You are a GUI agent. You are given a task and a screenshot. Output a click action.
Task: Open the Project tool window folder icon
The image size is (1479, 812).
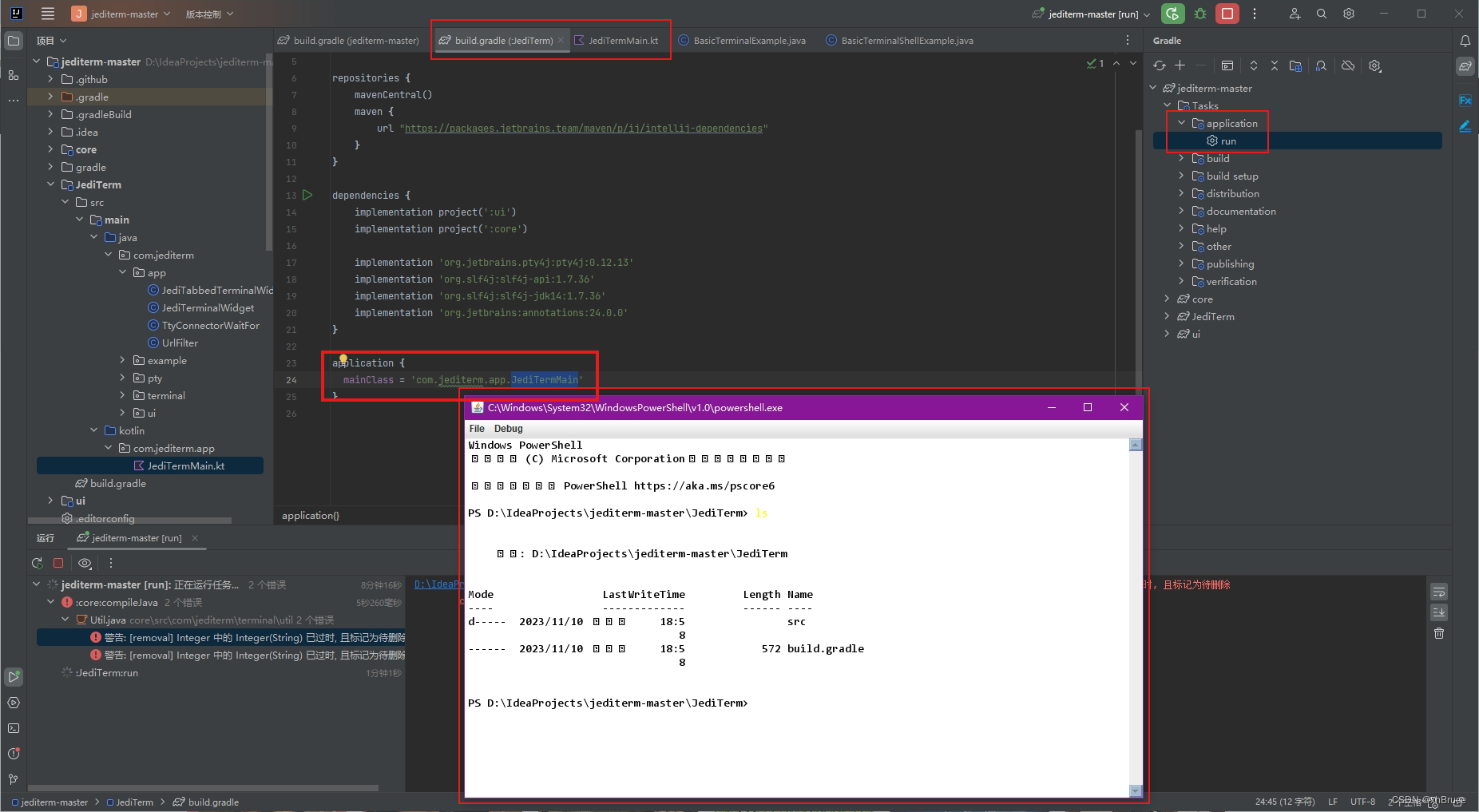14,41
